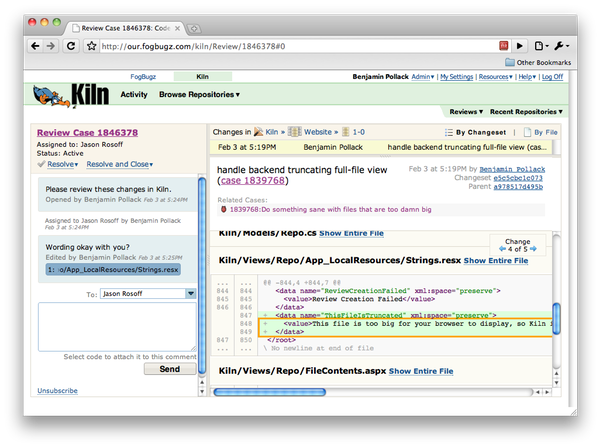Switch to the FogBugz tab

click(143, 77)
